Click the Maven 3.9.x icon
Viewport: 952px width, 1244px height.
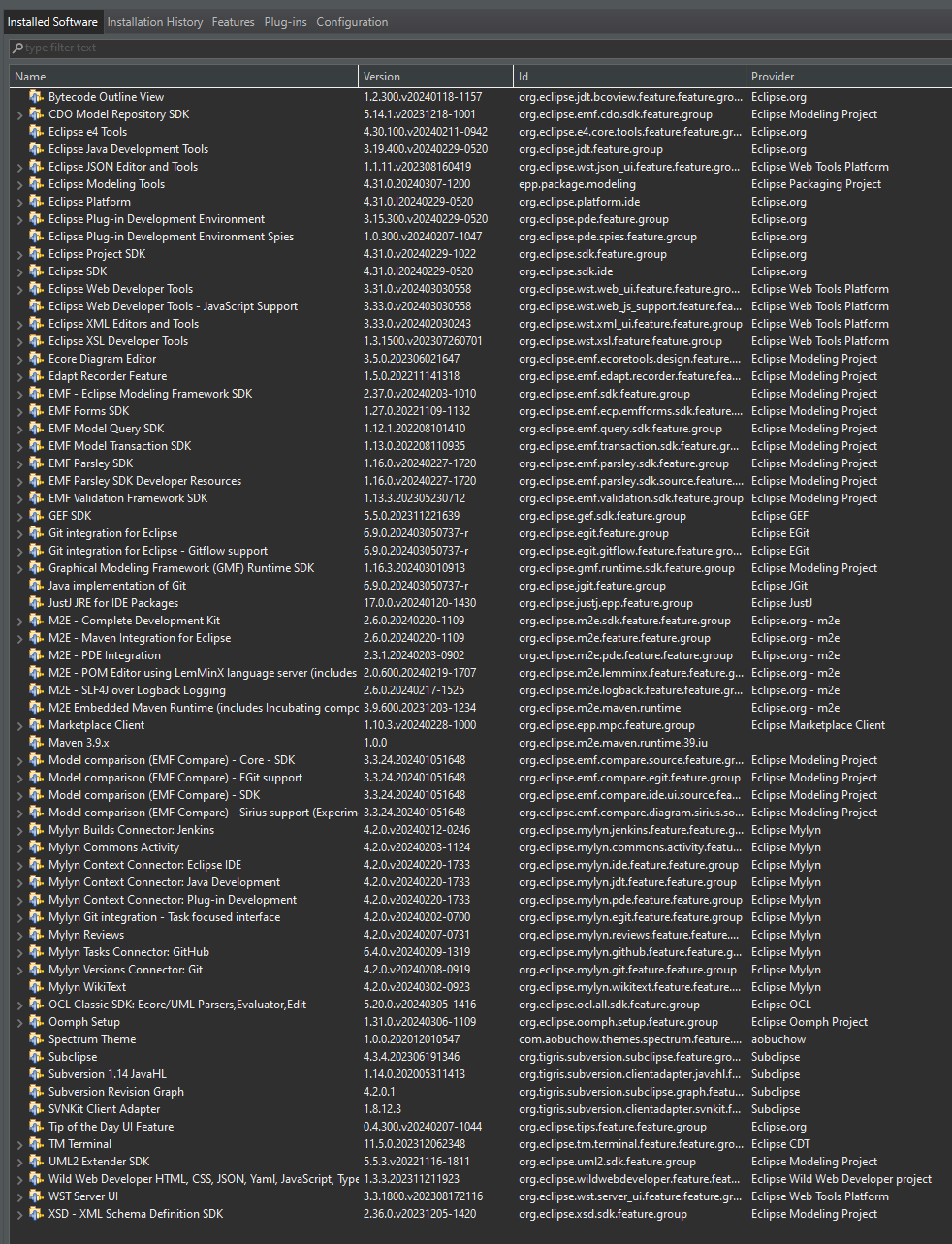pyautogui.click(x=37, y=743)
